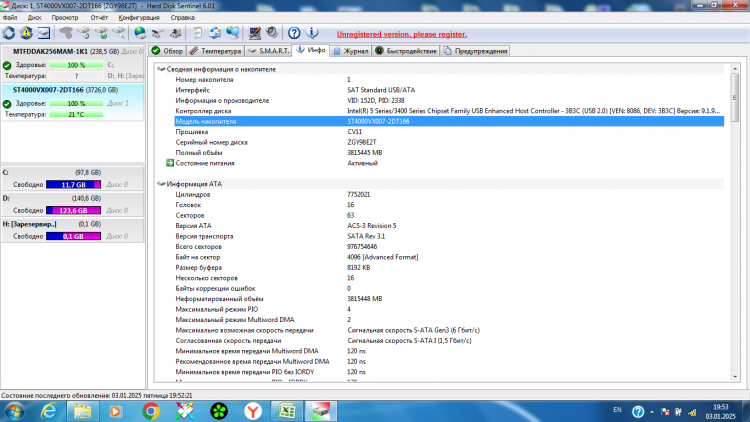Open the Отчёт menu
The height and width of the screenshot is (422, 750).
[99, 18]
